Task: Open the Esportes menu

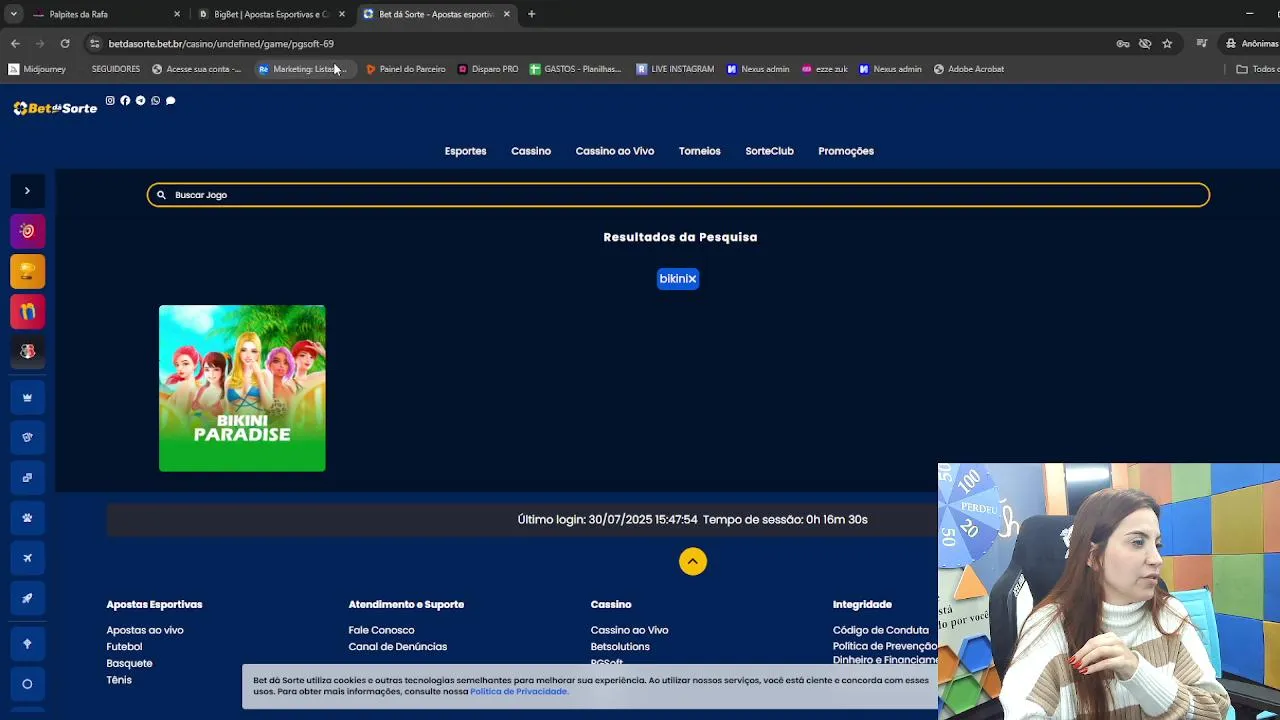Action: (465, 151)
